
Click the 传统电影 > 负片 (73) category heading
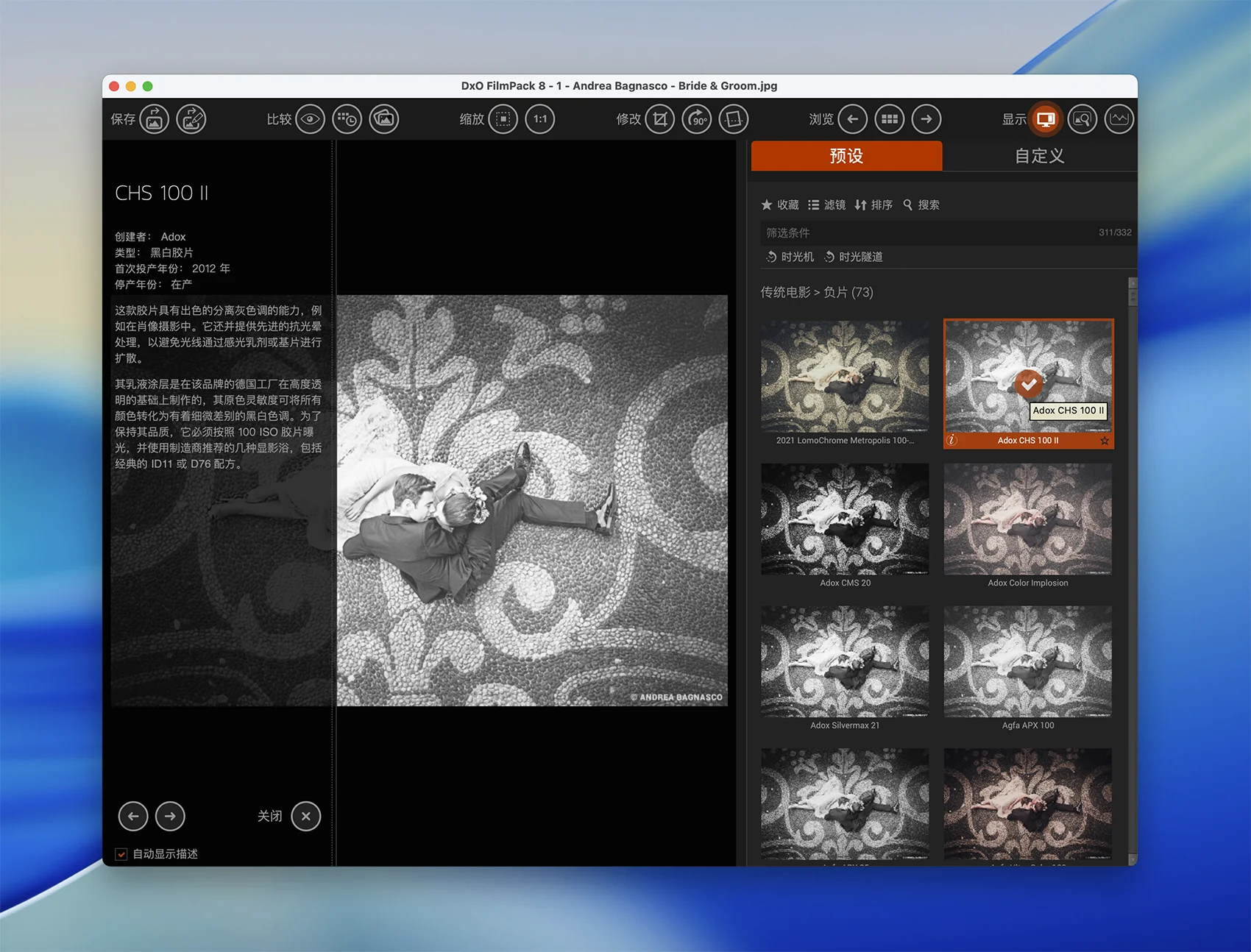(817, 292)
